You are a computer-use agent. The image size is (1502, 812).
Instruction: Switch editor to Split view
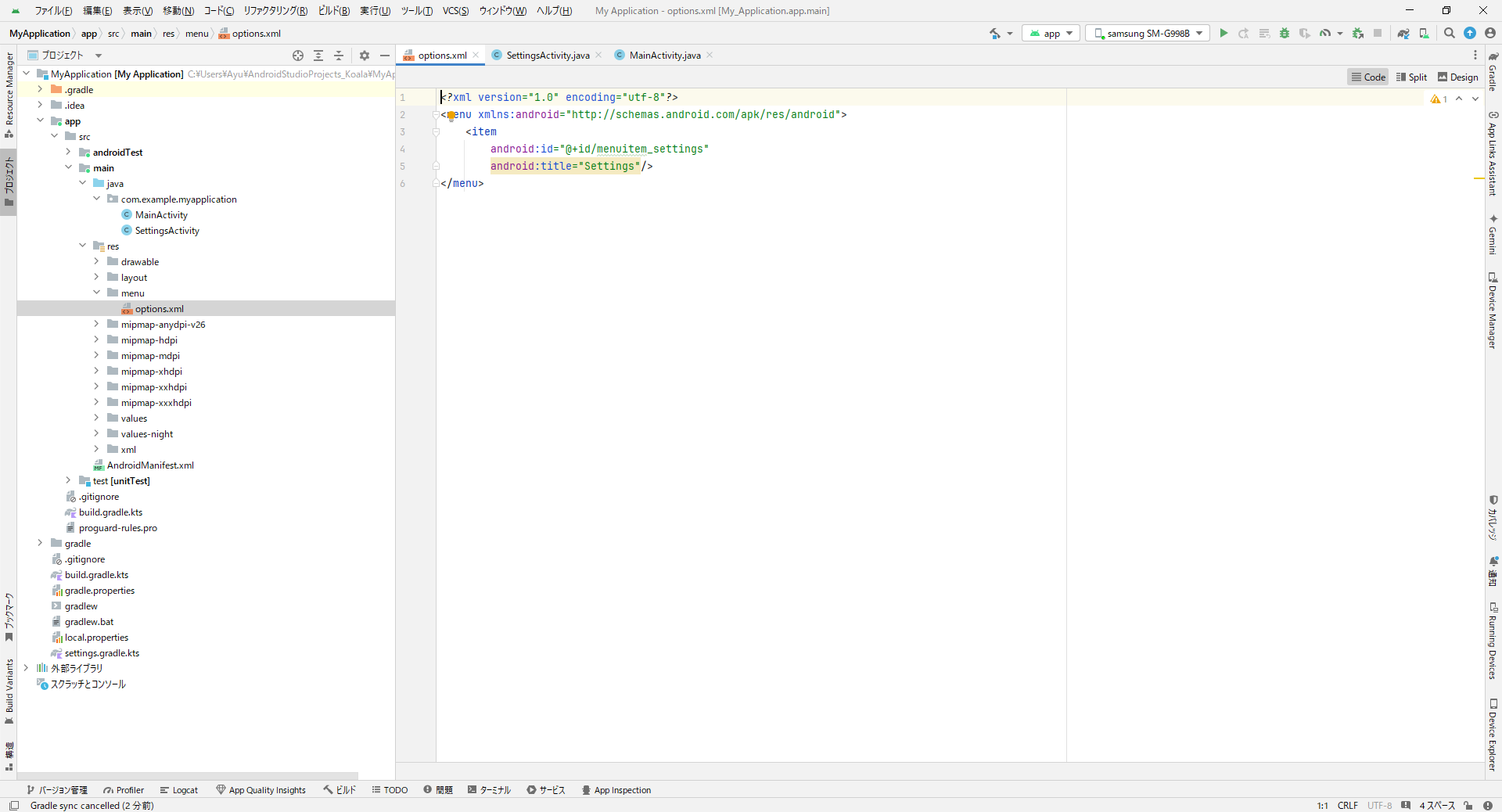pos(1411,77)
